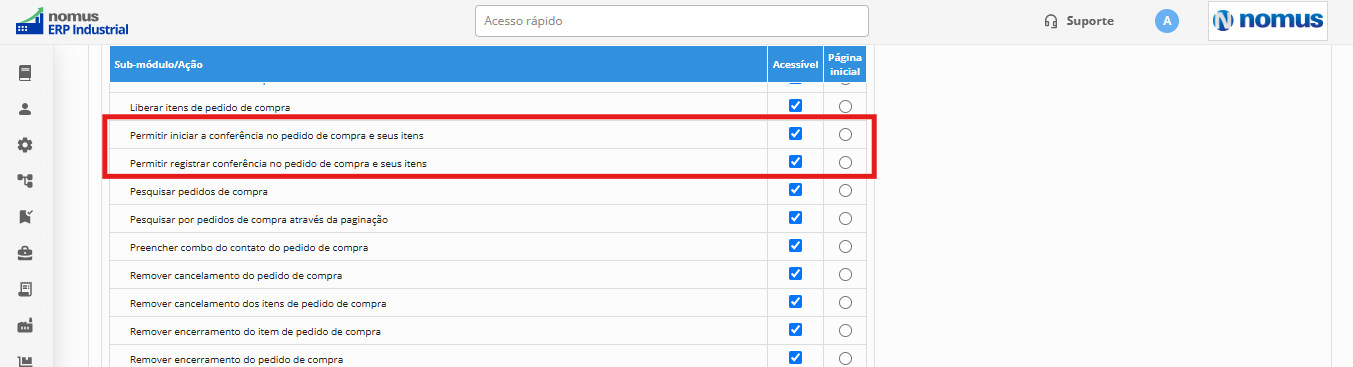Screen dimensions: 1353x367
Task: Uncheck Acessível for Pesquisar pedidos de compra
Action: pos(796,190)
